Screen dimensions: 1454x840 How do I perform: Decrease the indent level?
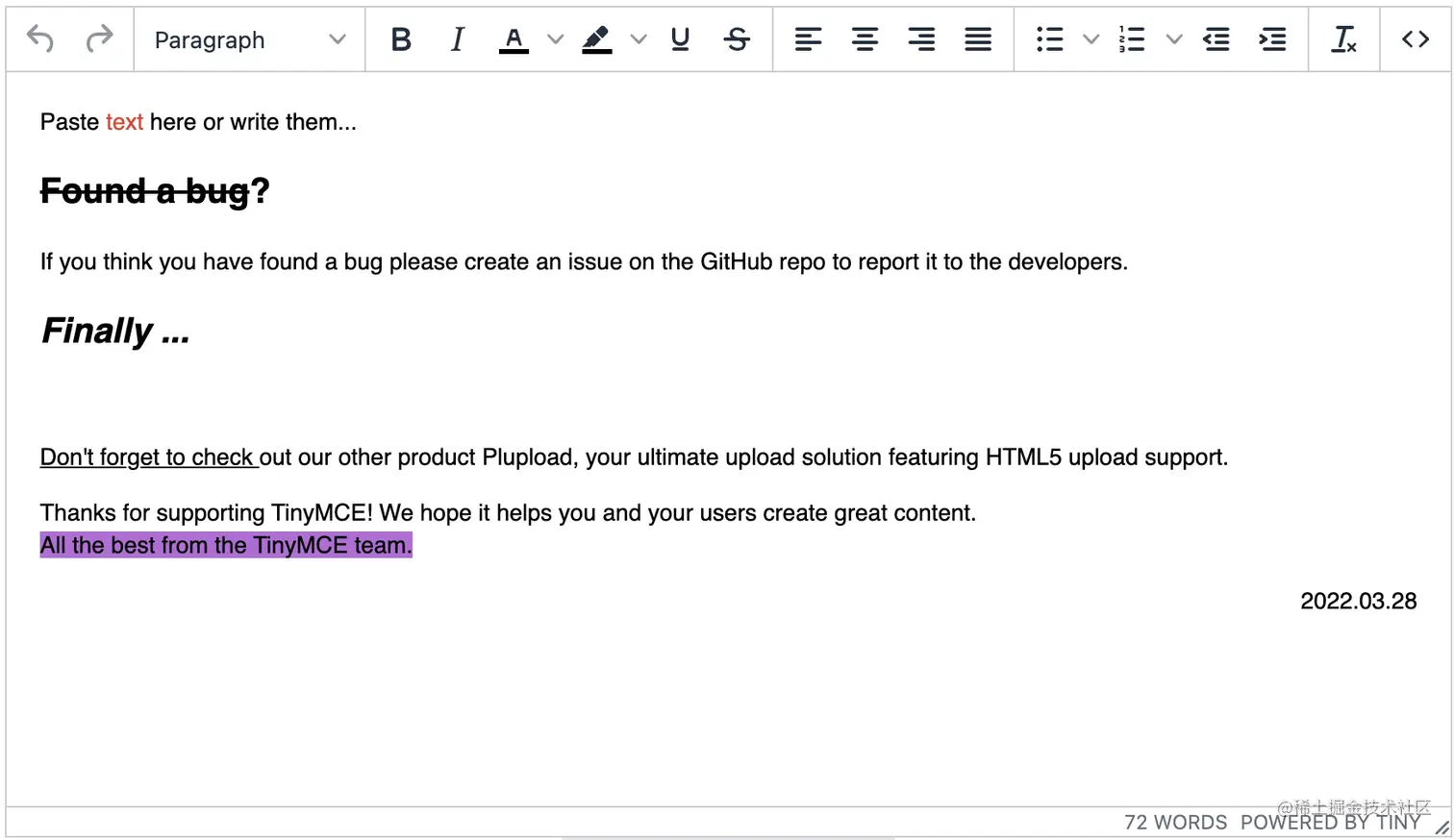click(x=1216, y=39)
